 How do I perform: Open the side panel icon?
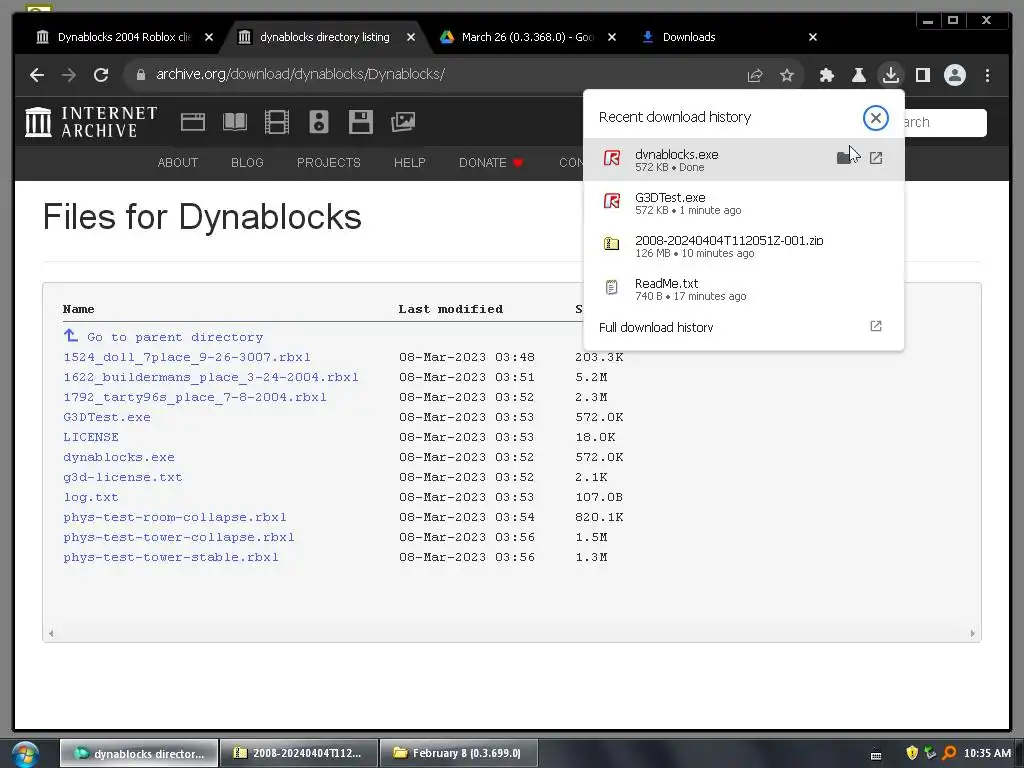click(923, 75)
